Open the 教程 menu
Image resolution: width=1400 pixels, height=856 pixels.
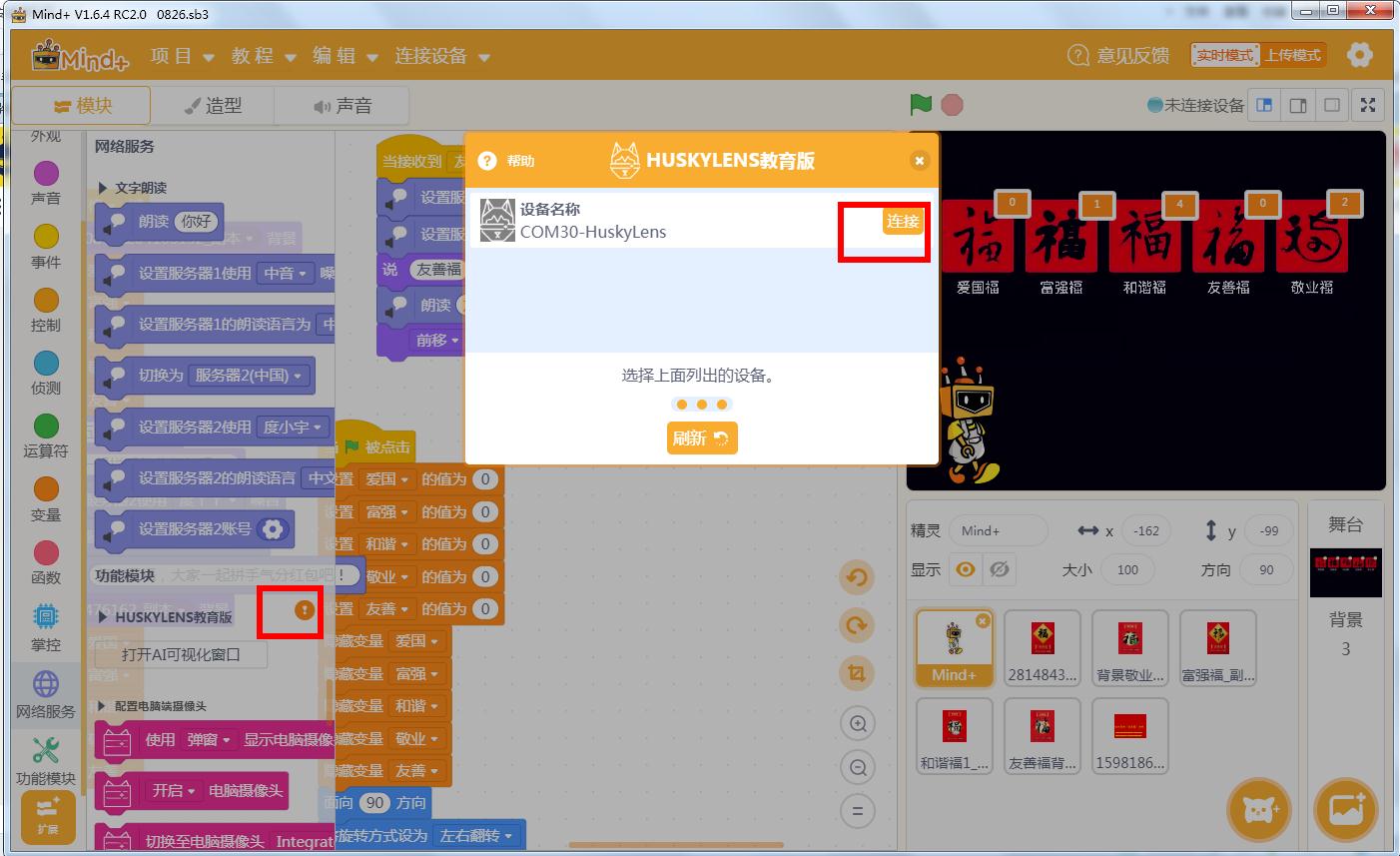(263, 56)
